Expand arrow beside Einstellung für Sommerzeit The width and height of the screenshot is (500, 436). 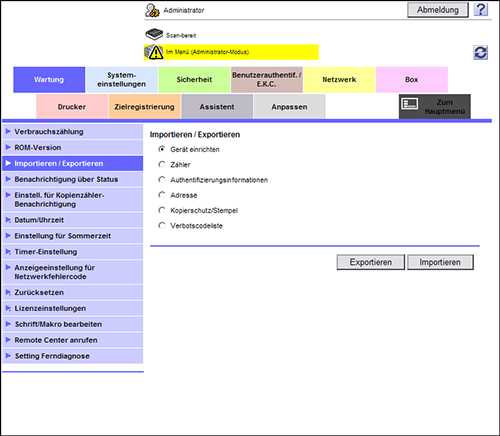coord(8,236)
